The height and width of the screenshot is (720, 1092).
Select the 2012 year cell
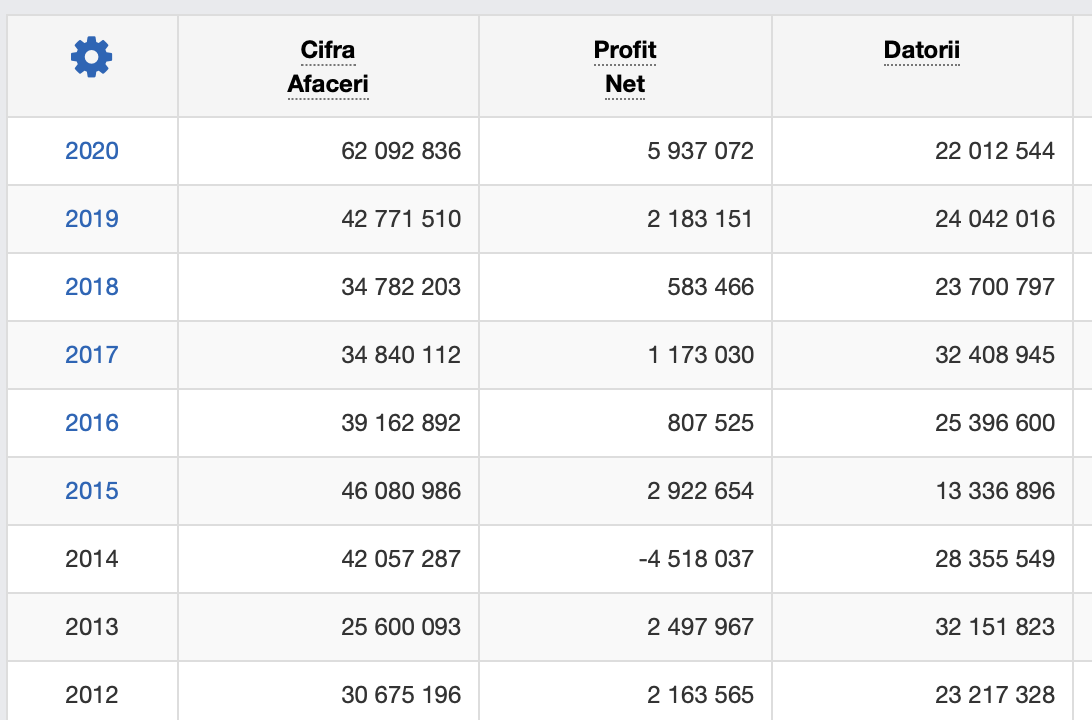click(x=92, y=695)
